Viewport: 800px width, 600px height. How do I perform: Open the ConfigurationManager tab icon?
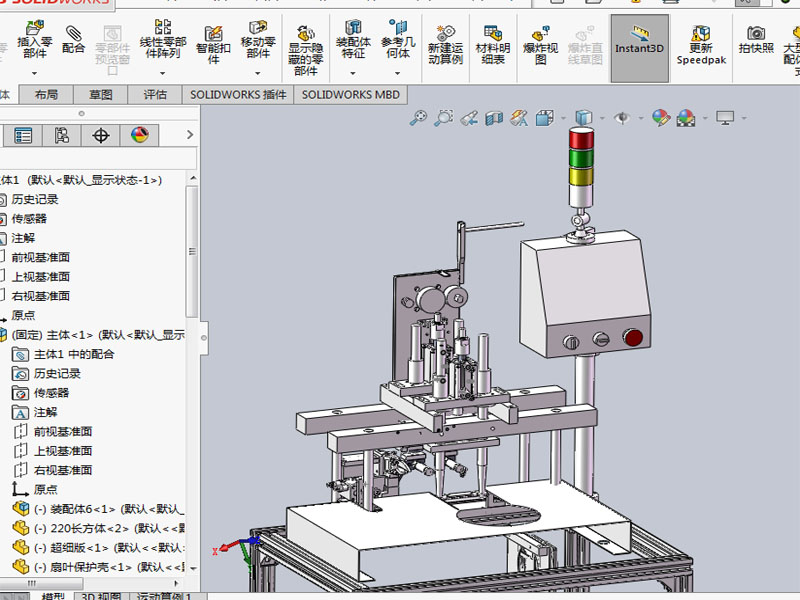(62, 135)
